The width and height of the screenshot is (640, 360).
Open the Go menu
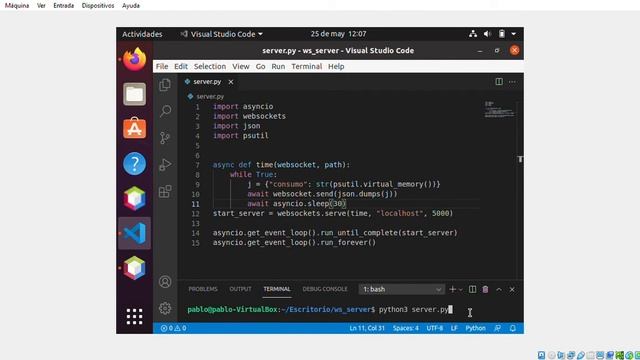pyautogui.click(x=260, y=66)
